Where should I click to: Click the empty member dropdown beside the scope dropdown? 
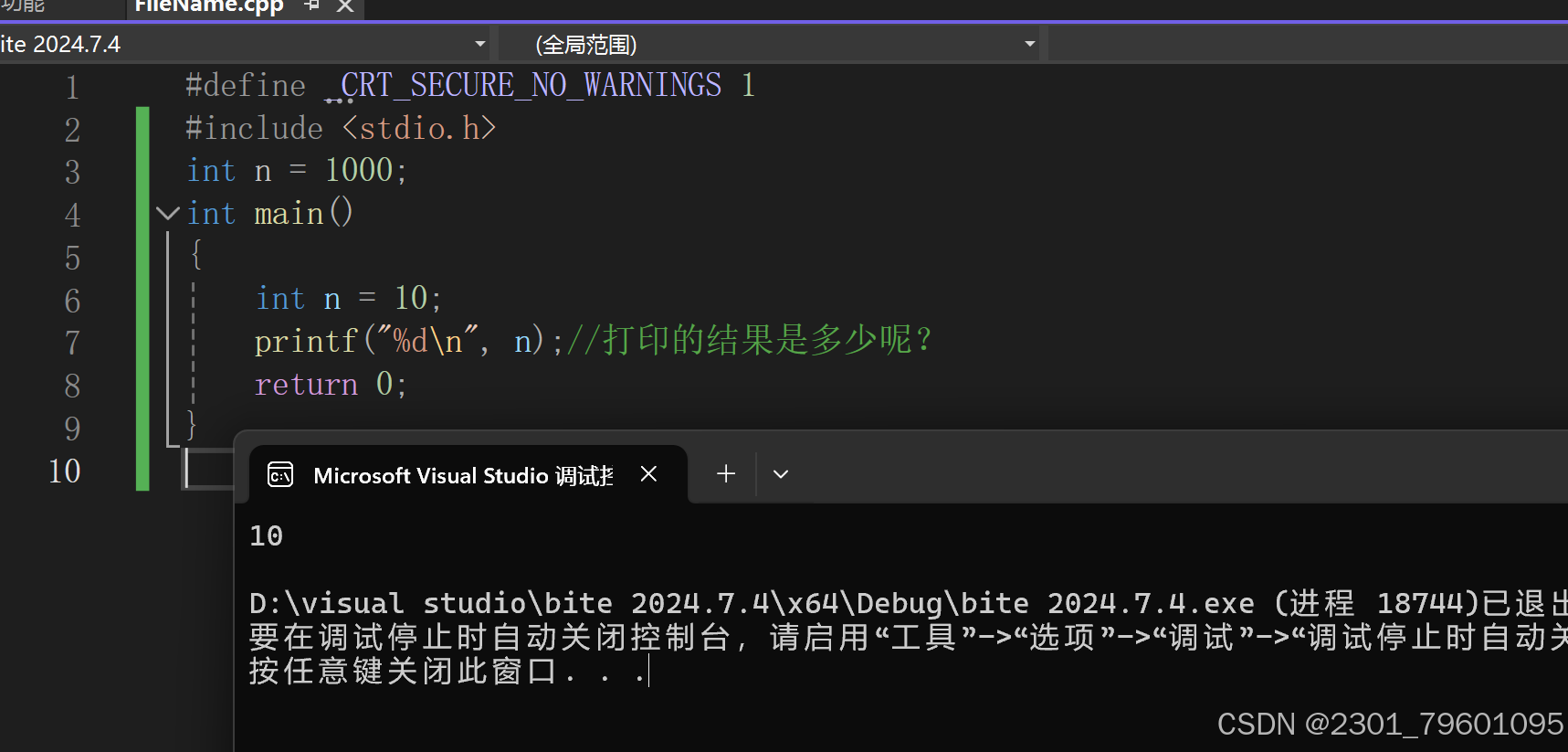[1308, 44]
